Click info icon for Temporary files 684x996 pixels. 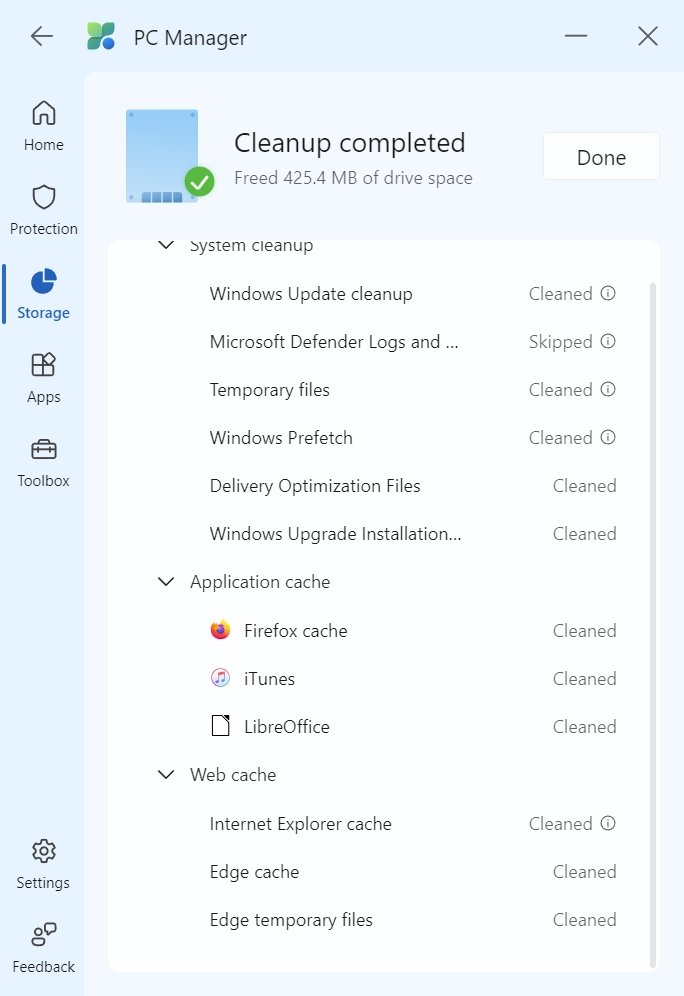[x=608, y=390]
